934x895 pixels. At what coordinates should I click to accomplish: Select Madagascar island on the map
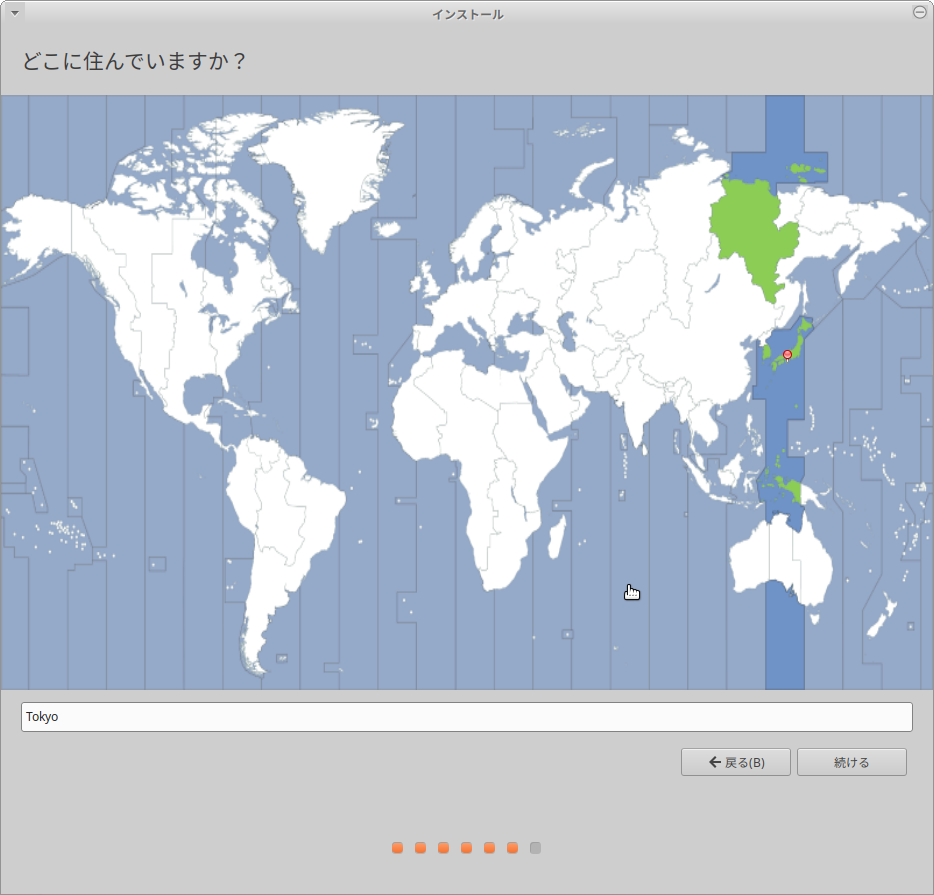(x=556, y=537)
